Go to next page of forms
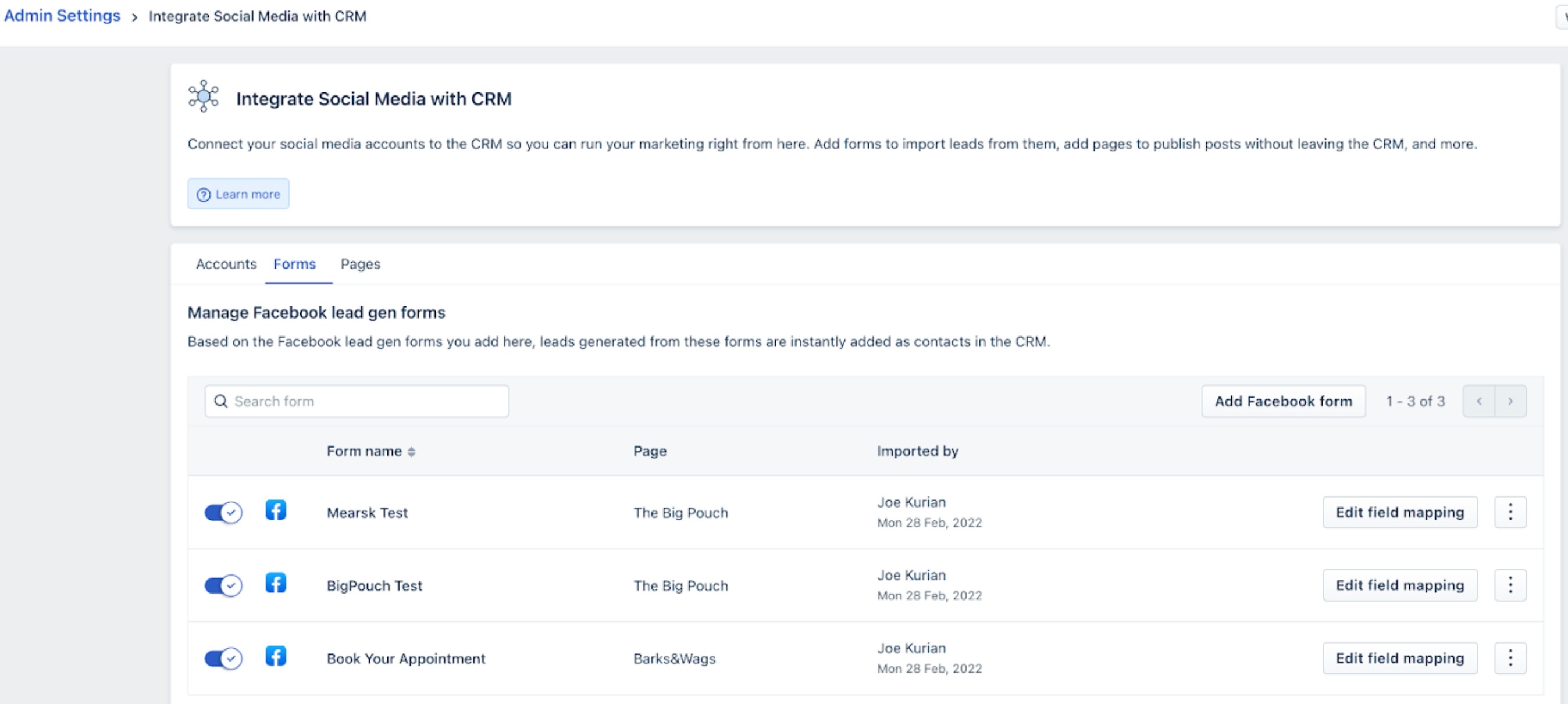 point(1511,401)
